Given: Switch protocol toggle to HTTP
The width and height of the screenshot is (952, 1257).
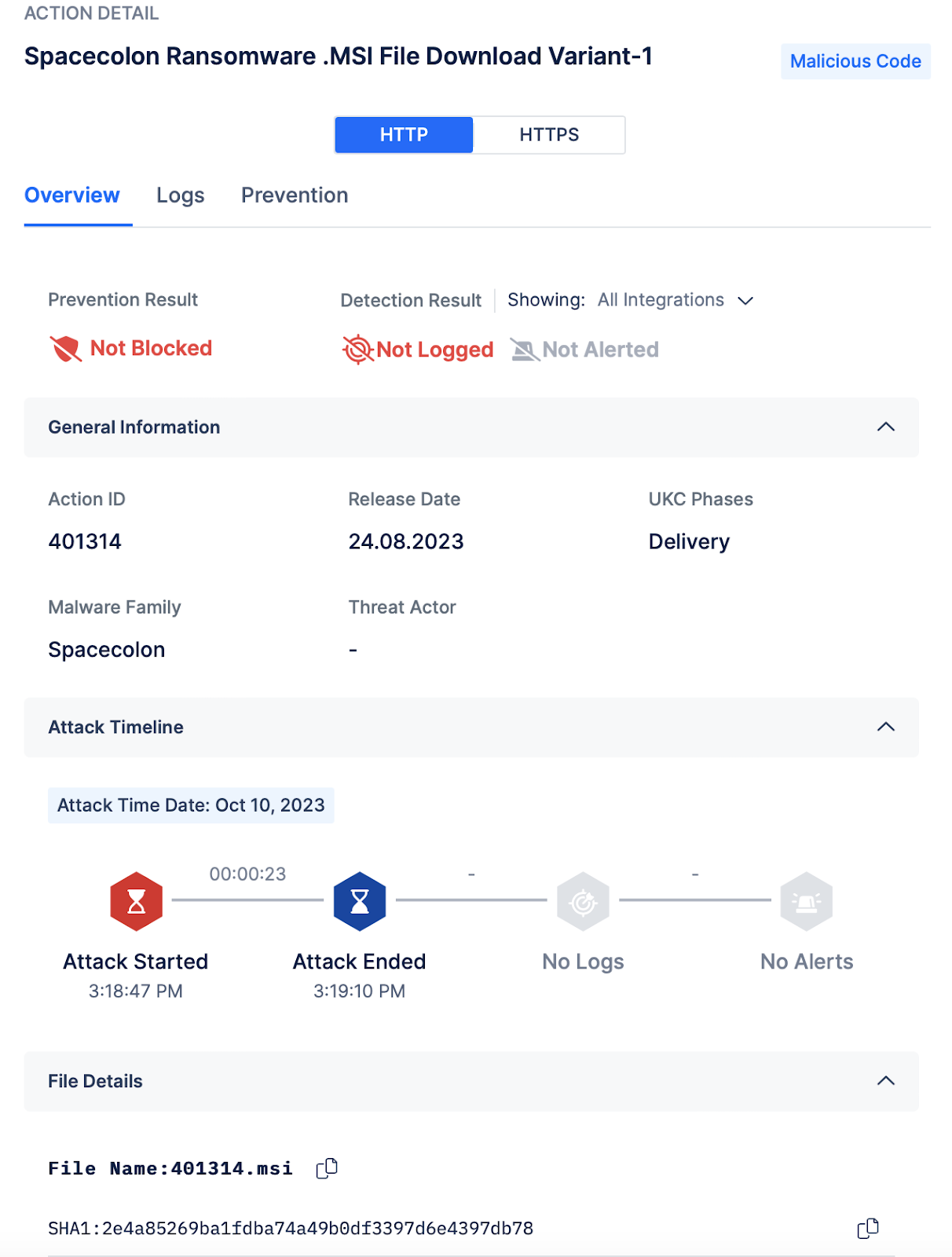Looking at the screenshot, I should pyautogui.click(x=404, y=135).
